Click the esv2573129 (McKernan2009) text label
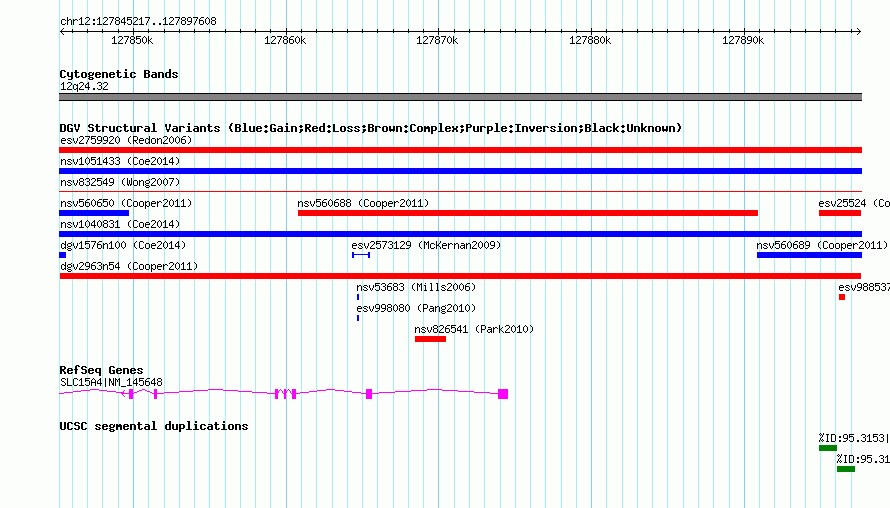Viewport: 890px width, 508px height. pos(426,245)
